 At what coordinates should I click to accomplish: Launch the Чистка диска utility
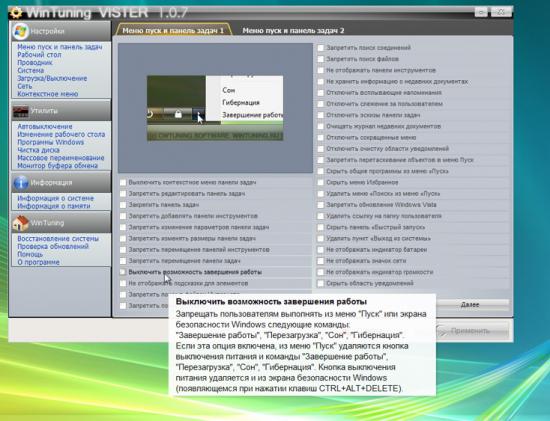pos(38,150)
